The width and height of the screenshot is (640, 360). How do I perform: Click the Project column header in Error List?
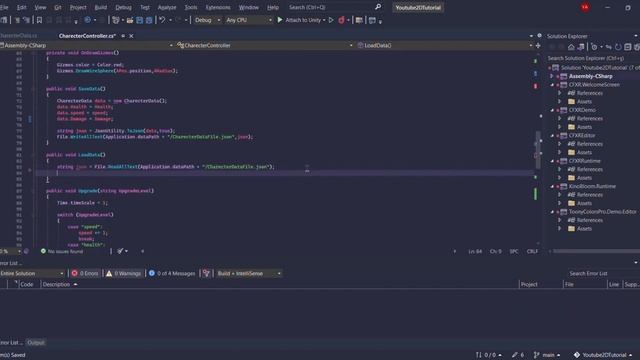tap(529, 284)
